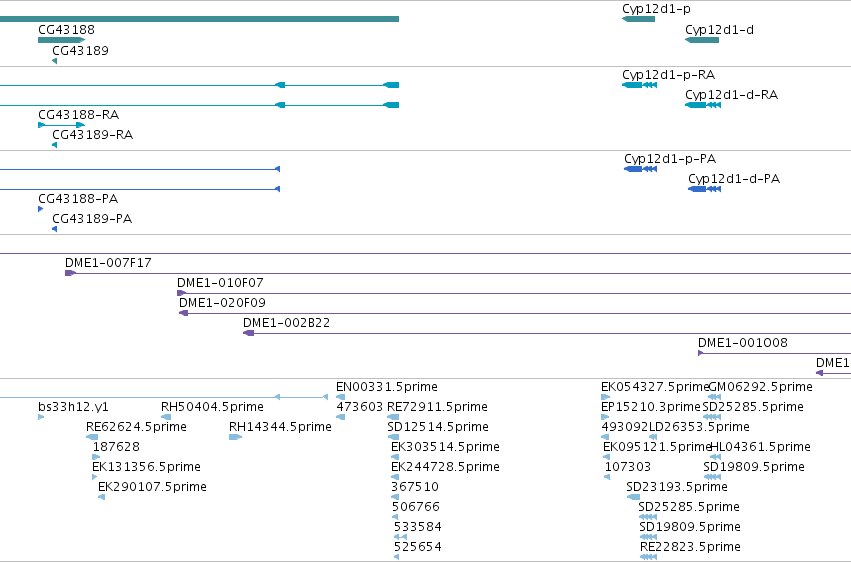The height and width of the screenshot is (562, 851).
Task: Select the DME1-002B22 clone arrow
Action: [249, 333]
